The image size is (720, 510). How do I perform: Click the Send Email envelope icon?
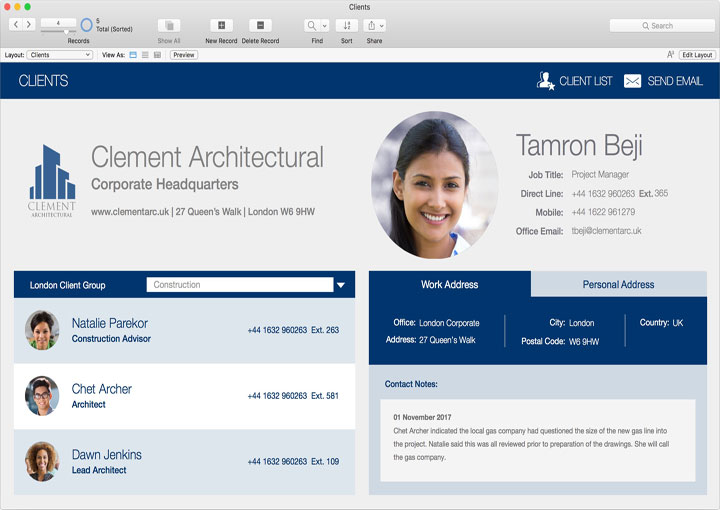[x=632, y=81]
